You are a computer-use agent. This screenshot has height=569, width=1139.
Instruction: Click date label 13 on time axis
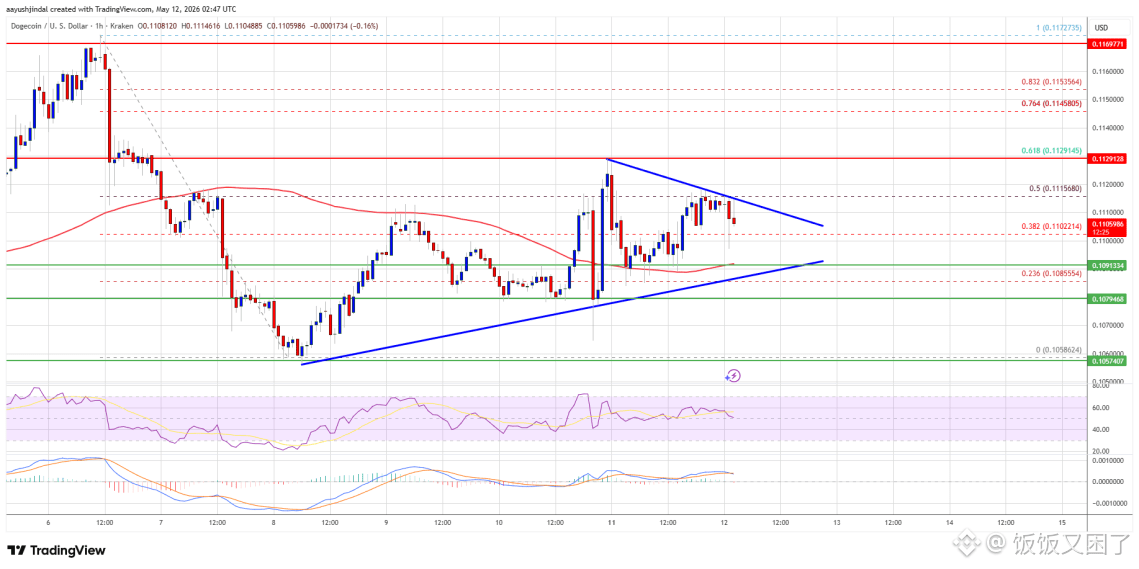[837, 522]
